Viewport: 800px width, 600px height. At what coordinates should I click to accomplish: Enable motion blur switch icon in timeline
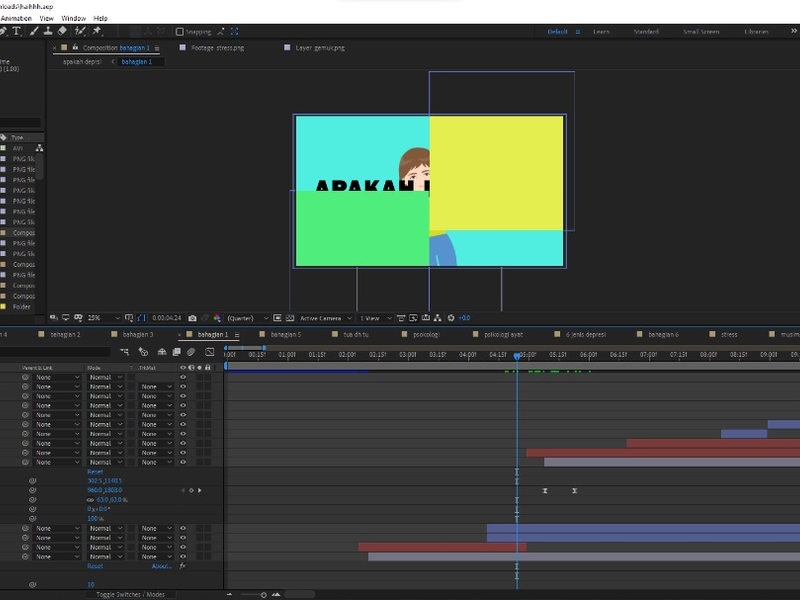[x=191, y=352]
